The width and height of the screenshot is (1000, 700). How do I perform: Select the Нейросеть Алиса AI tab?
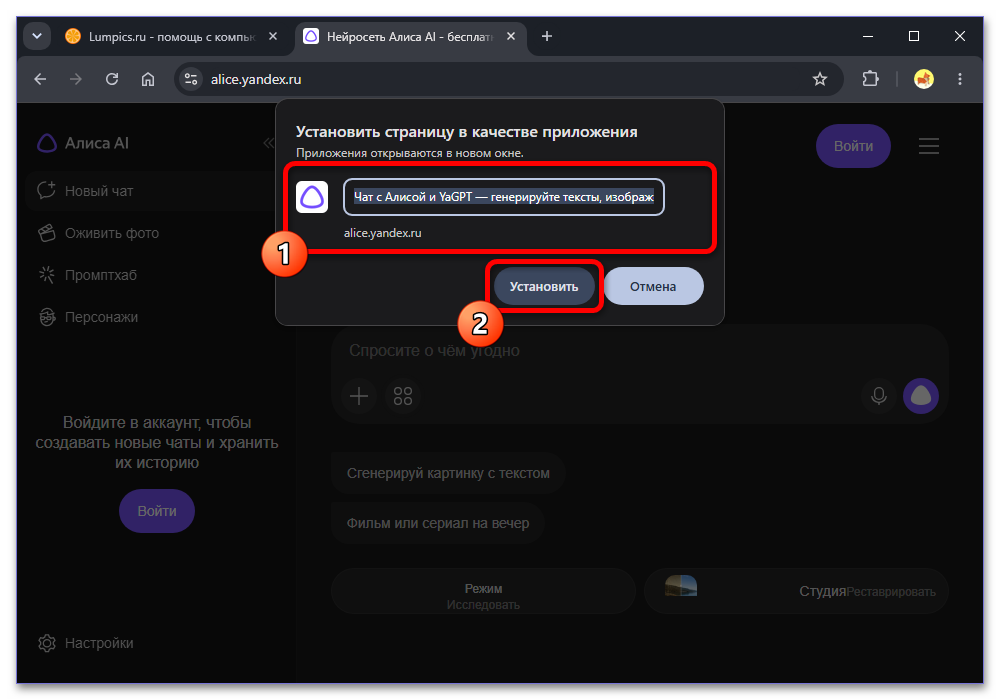coord(411,37)
